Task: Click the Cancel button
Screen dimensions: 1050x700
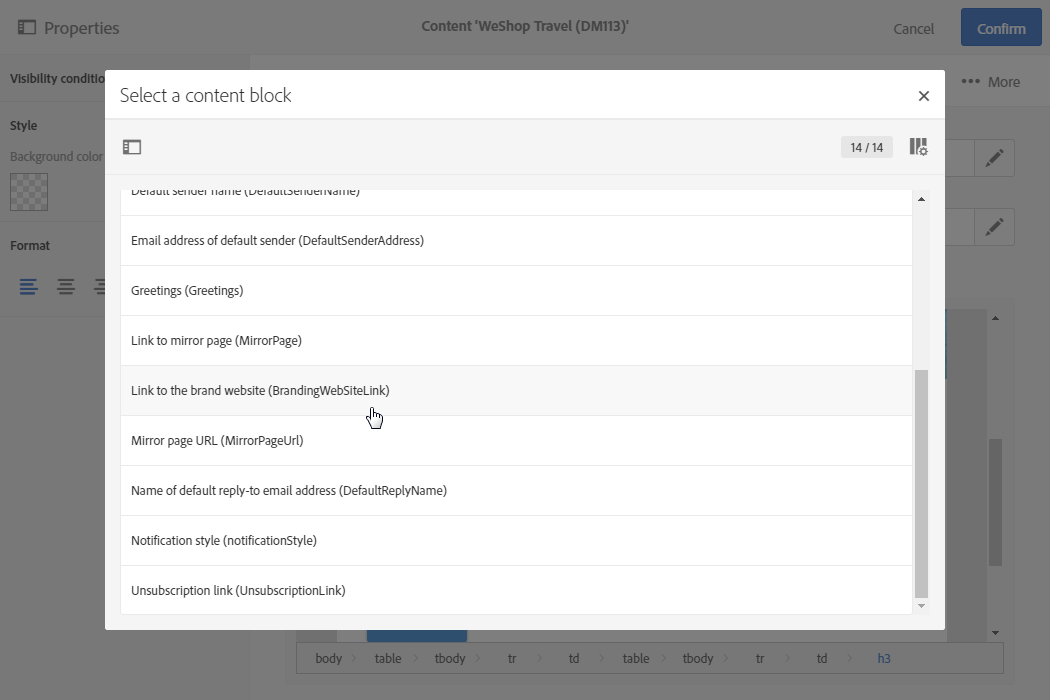Action: tap(913, 29)
